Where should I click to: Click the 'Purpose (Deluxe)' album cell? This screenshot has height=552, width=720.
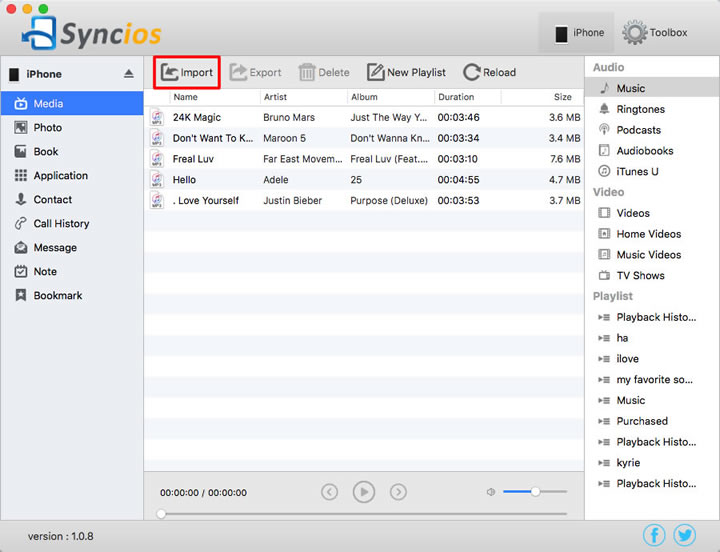(389, 200)
